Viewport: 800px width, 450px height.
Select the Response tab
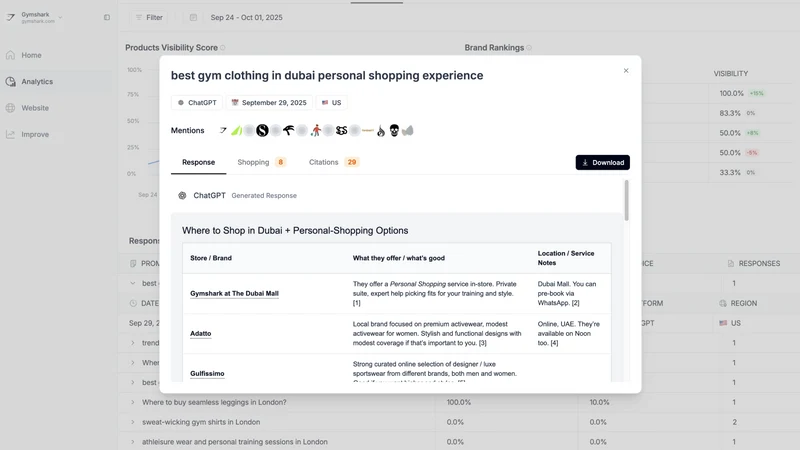click(x=198, y=162)
